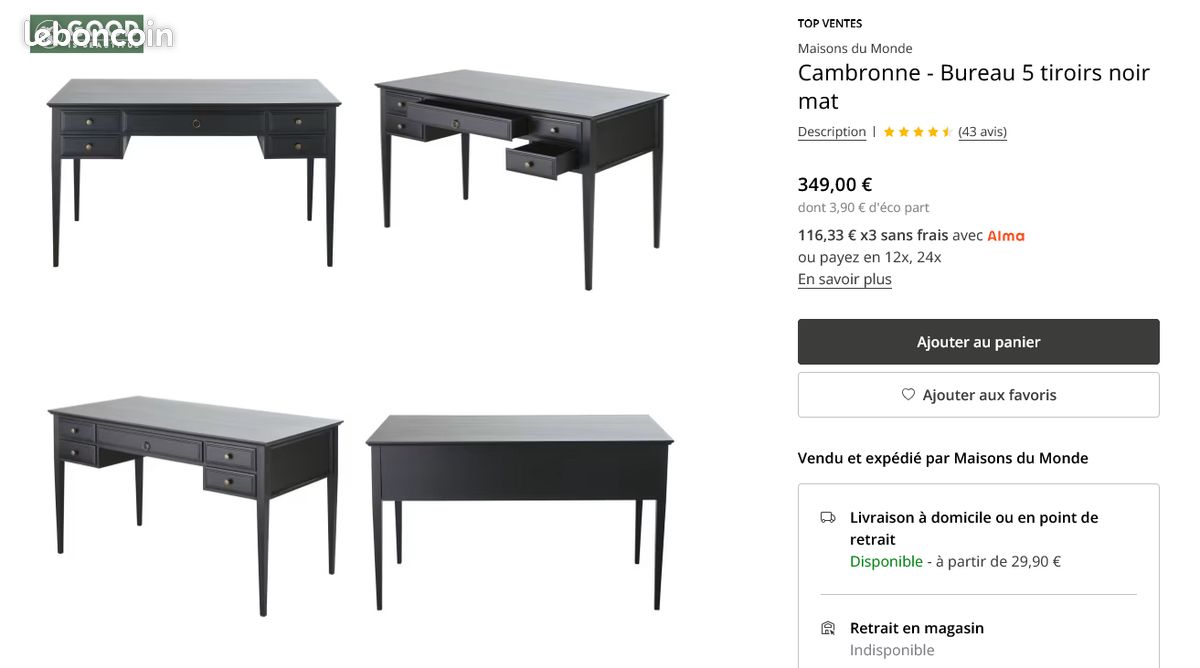The height and width of the screenshot is (668, 1200).
Task: Select the Retrait en magasin option
Action: [917, 629]
